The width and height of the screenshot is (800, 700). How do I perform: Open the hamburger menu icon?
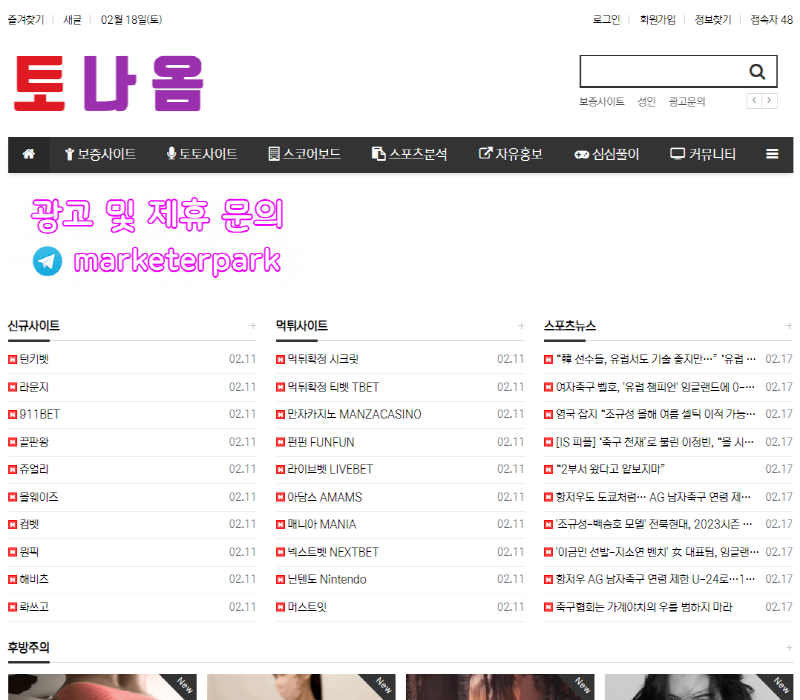772,154
